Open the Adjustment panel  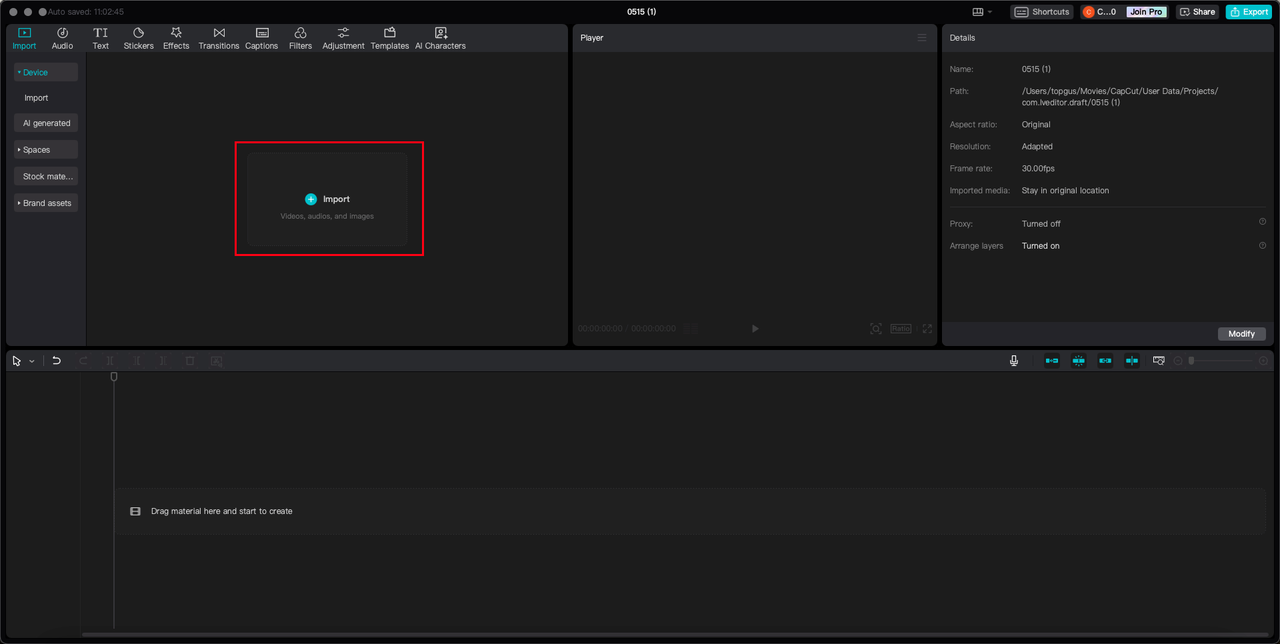tap(343, 38)
